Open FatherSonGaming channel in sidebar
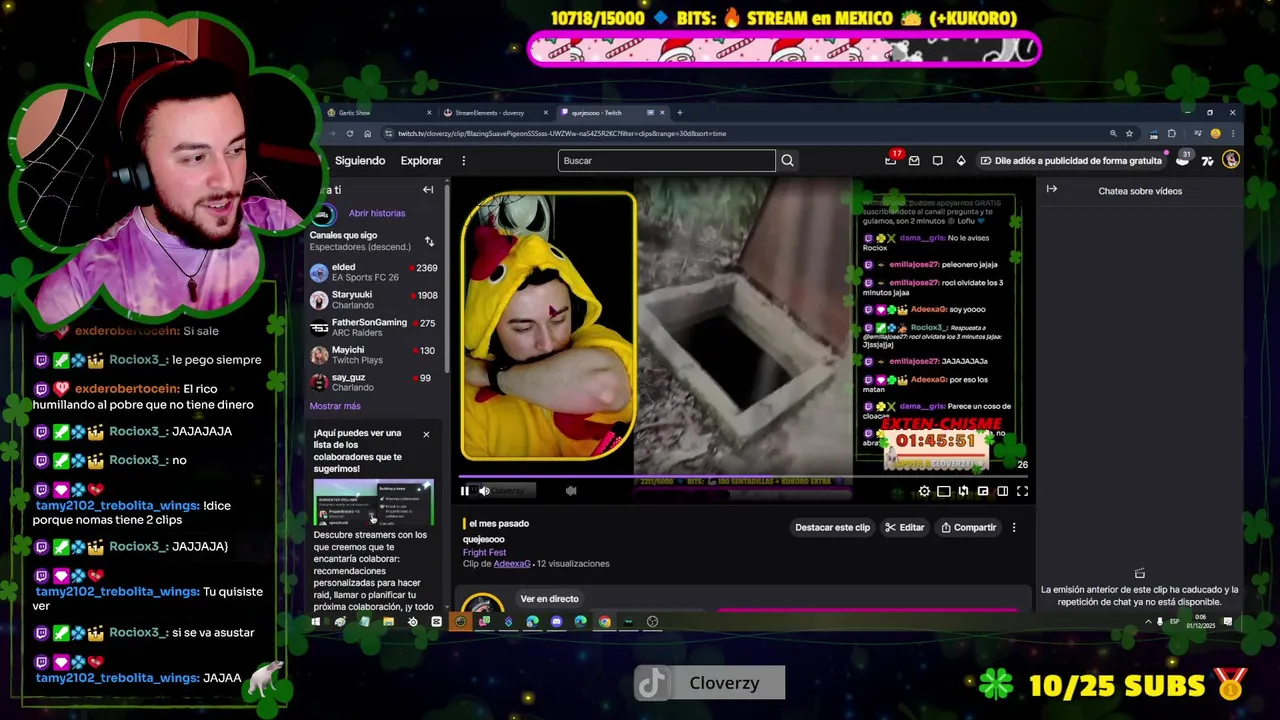1280x720 pixels. (373, 327)
